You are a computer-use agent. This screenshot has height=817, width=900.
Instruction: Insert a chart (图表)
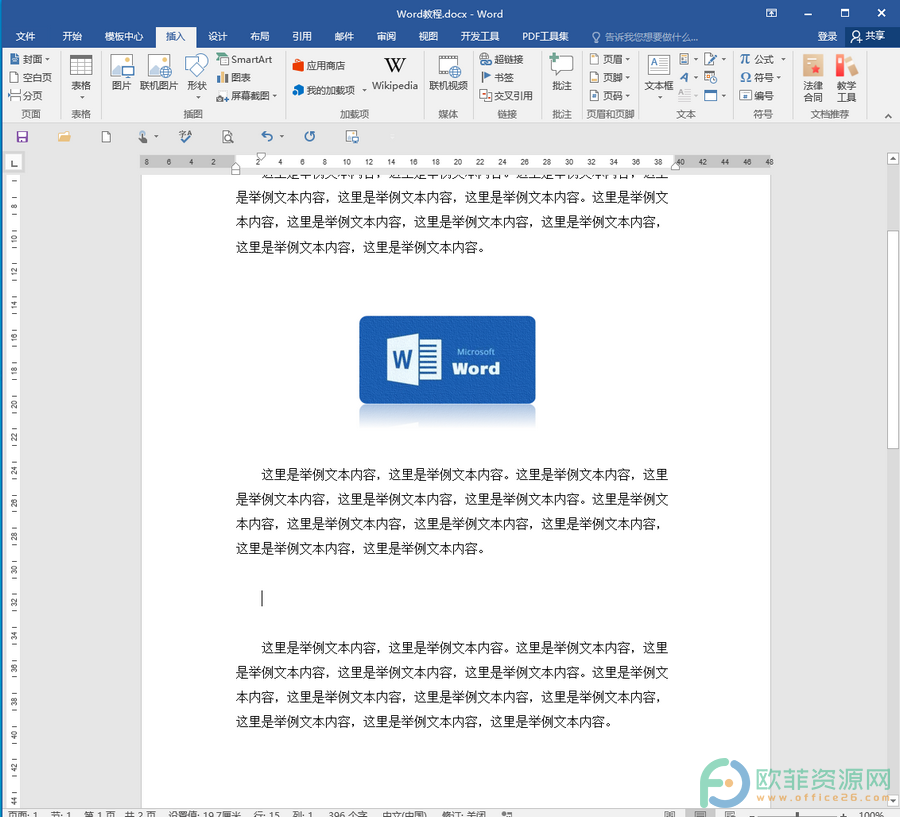pyautogui.click(x=234, y=78)
